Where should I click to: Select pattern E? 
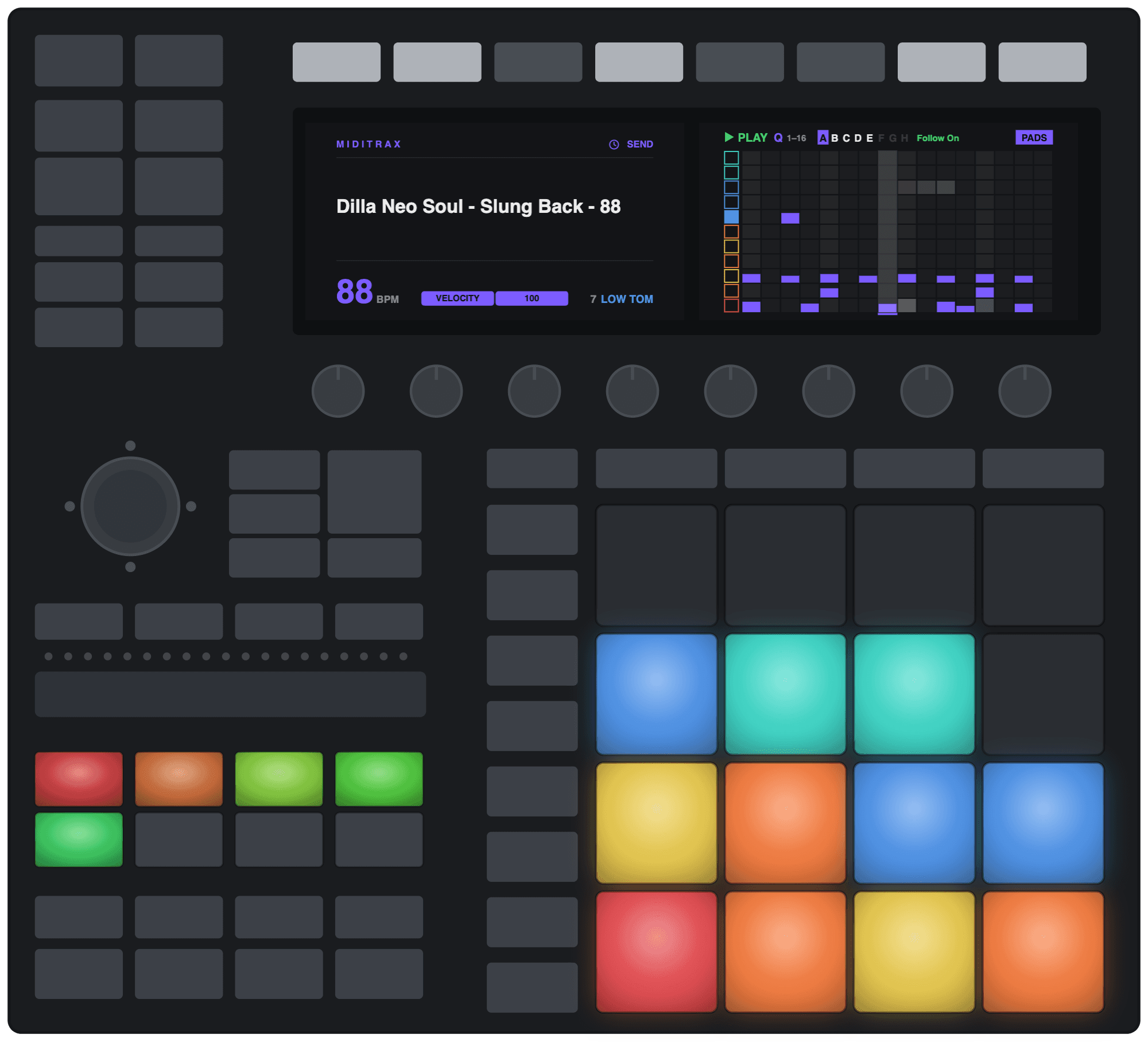point(869,138)
